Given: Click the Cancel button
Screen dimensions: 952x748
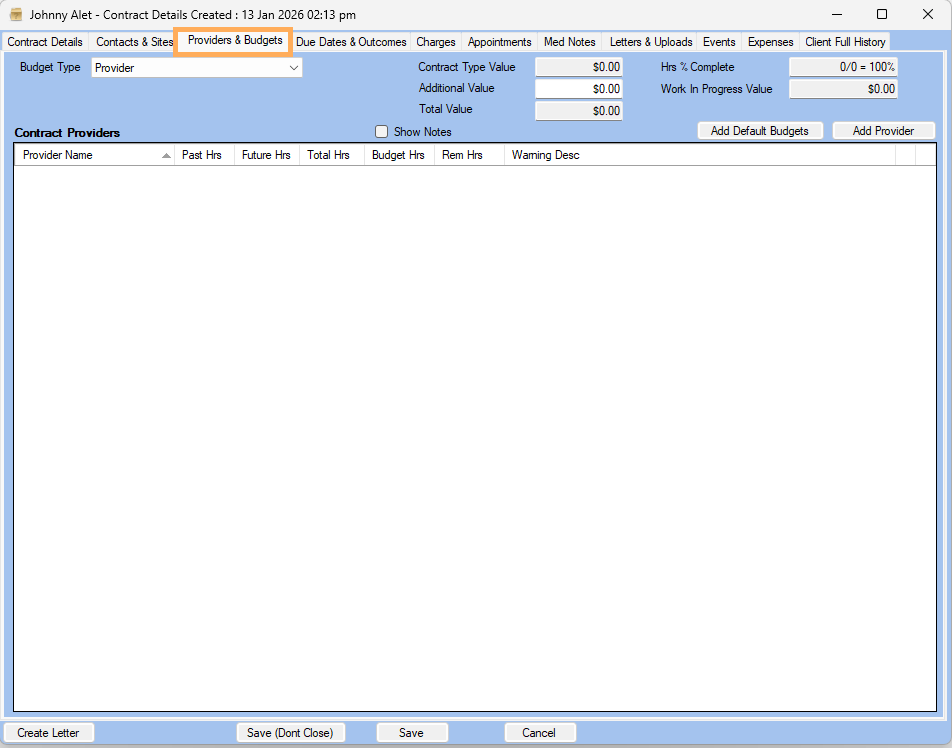Looking at the screenshot, I should point(539,733).
